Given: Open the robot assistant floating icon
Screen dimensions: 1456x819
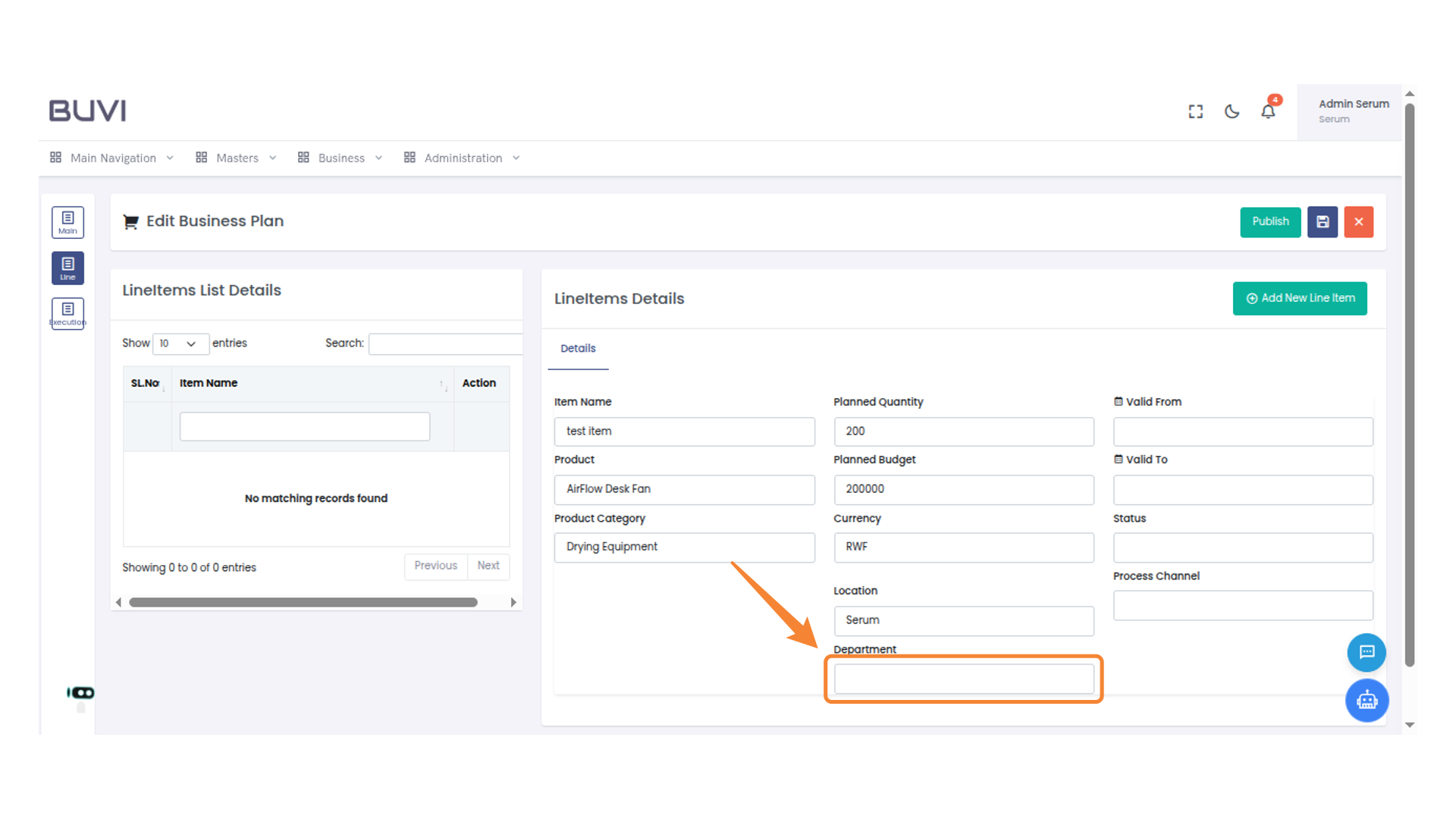Looking at the screenshot, I should (x=1367, y=700).
